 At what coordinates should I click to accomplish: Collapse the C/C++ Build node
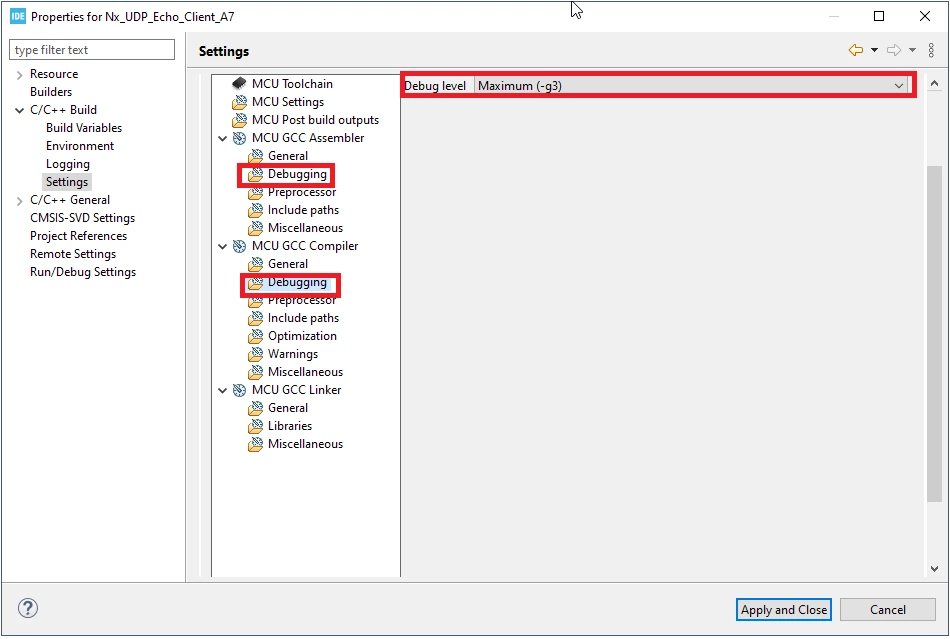(19, 110)
